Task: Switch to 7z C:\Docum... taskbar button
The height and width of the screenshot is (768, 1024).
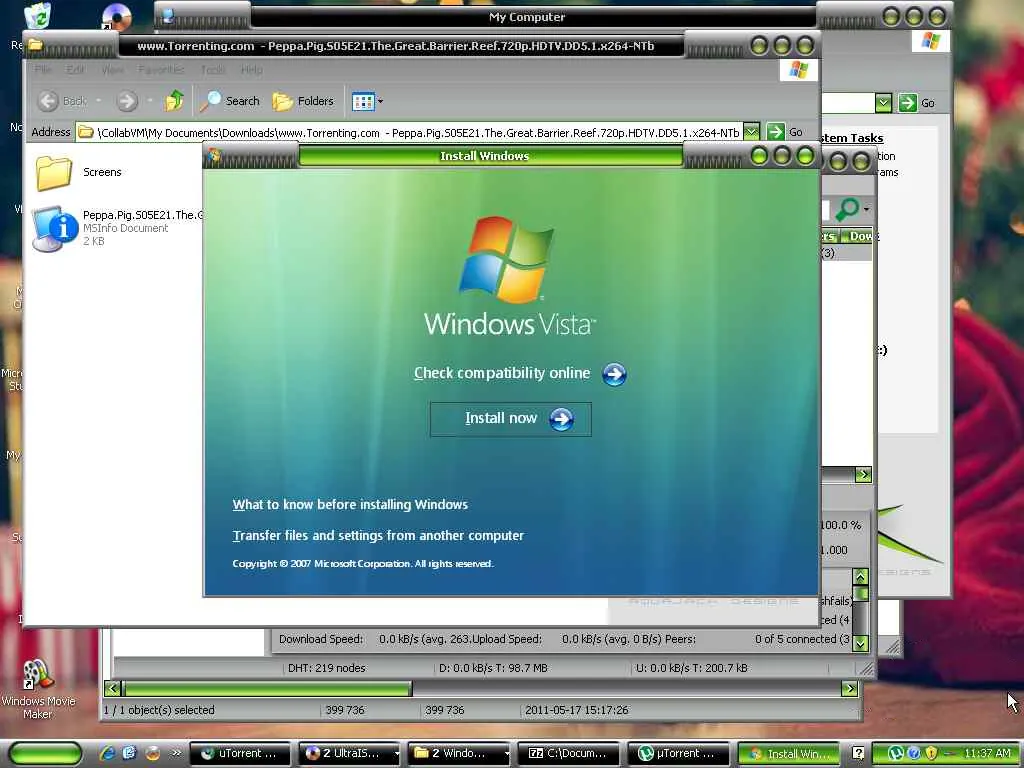Action: pos(569,754)
